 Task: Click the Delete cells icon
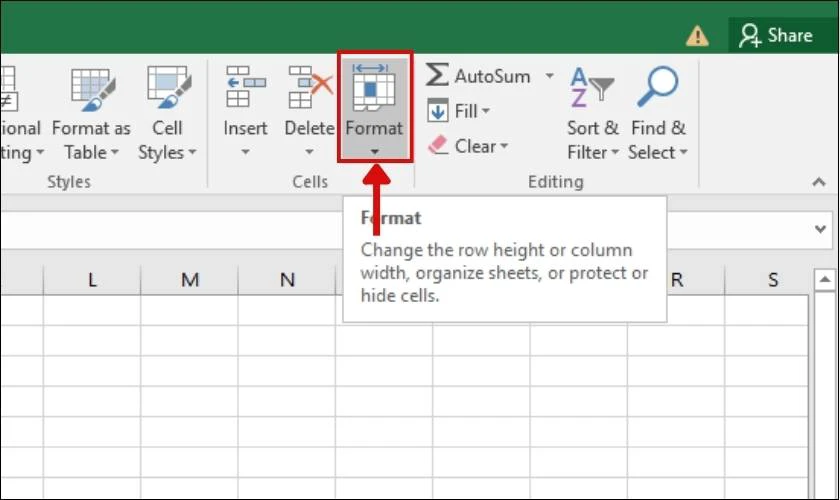(x=310, y=86)
